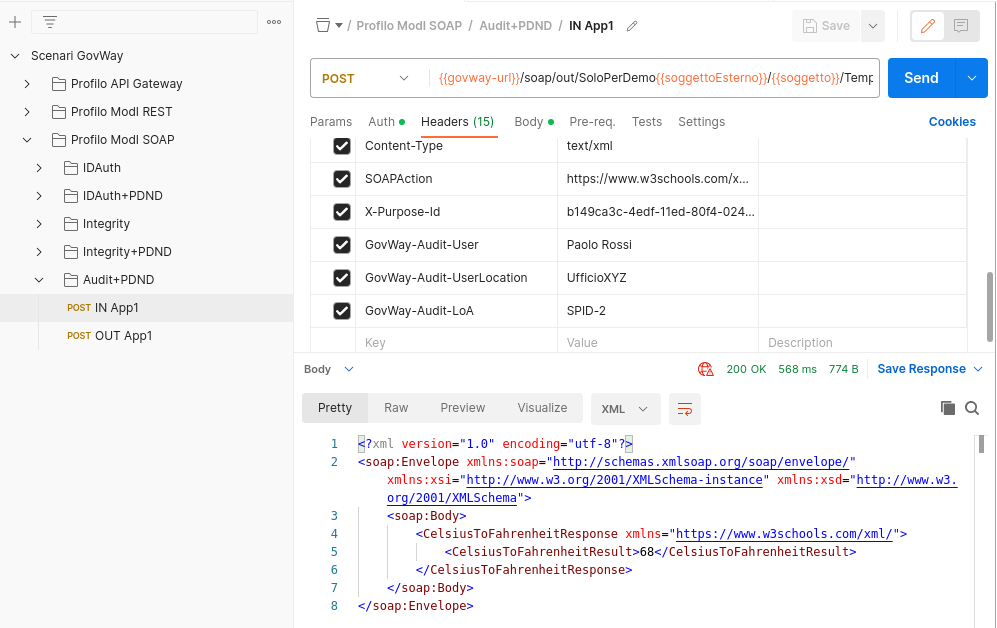
Task: Expand the Integrity+PDND folder chevron
Action: click(39, 252)
